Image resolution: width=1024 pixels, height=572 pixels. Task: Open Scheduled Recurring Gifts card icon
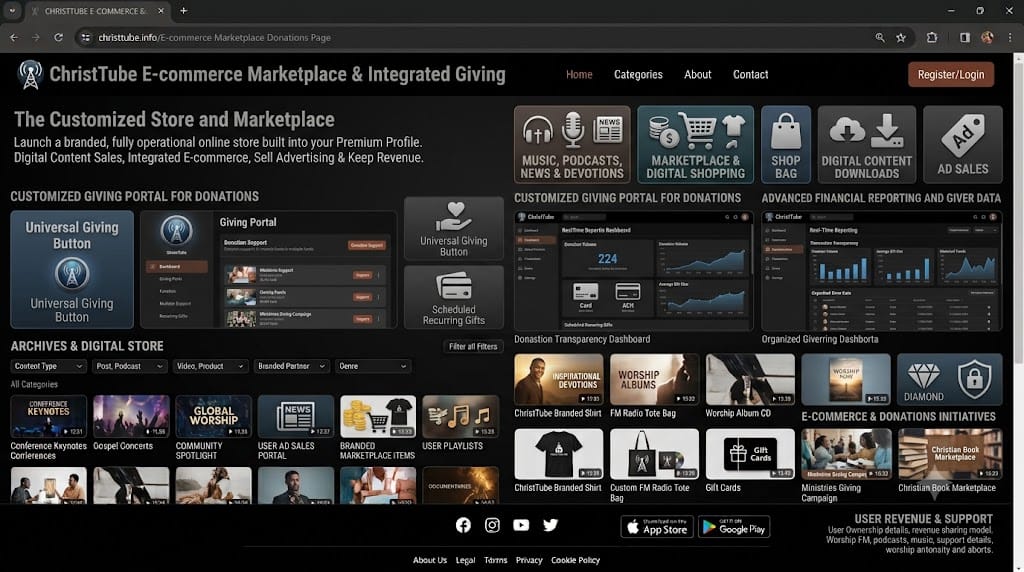point(454,287)
